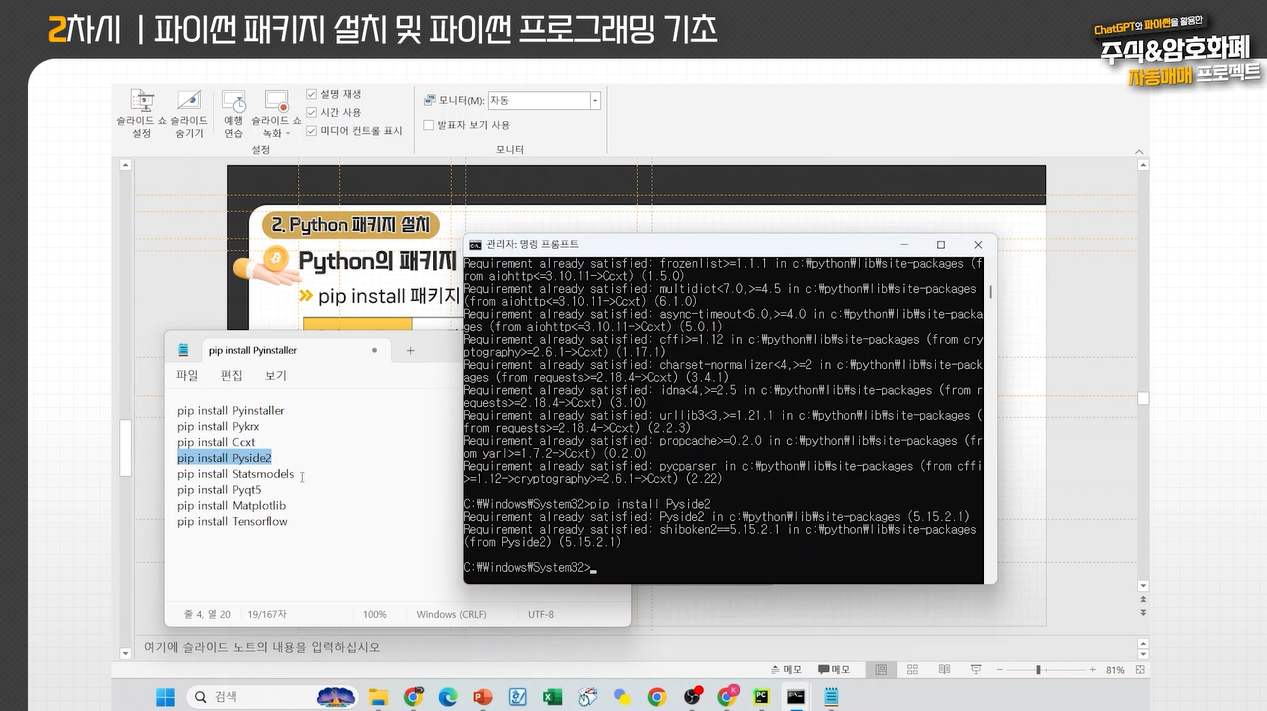Start 예행 연습 rehearsal timing
Viewport: 1267px width, 711px height.
[234, 113]
